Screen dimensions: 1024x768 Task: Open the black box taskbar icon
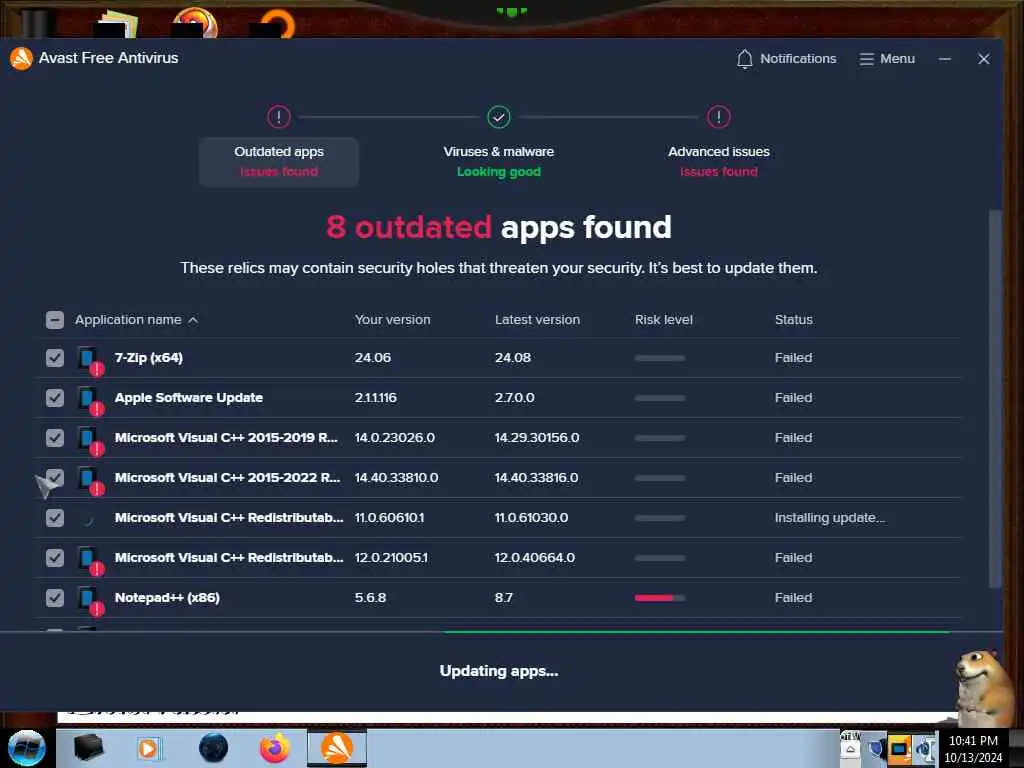click(x=88, y=748)
